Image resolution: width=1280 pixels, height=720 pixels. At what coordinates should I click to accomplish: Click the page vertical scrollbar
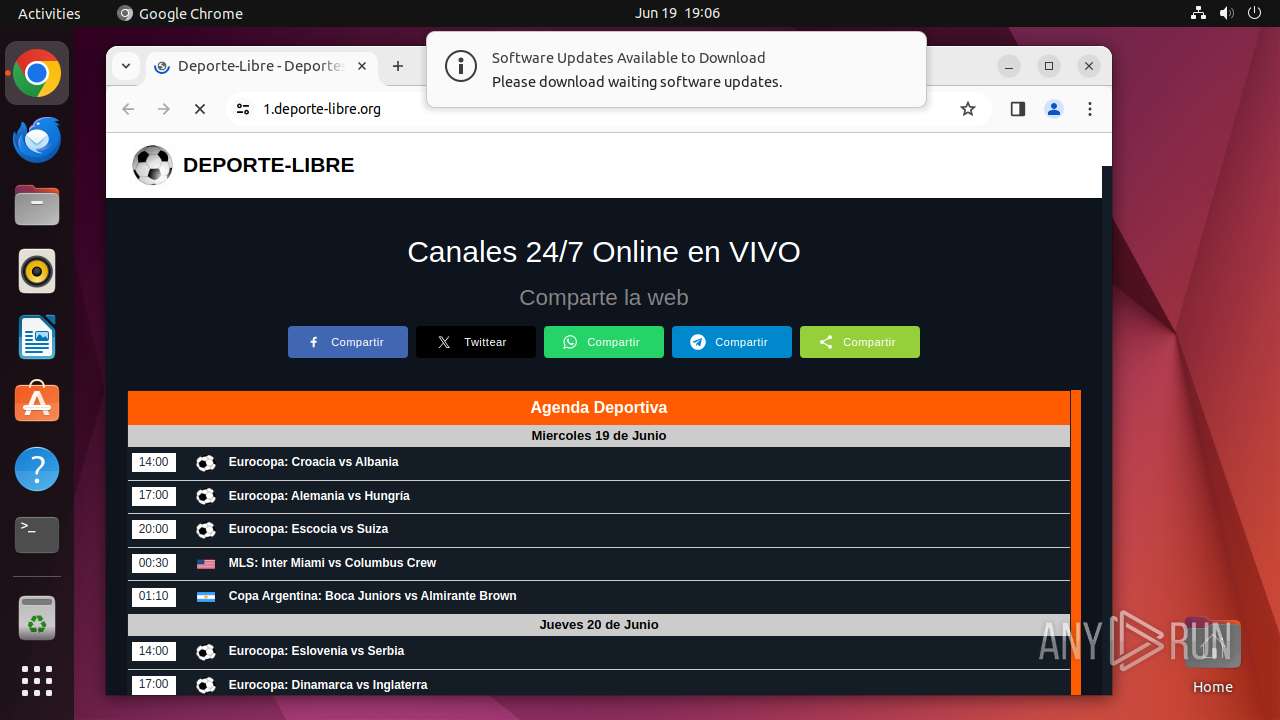click(1106, 430)
